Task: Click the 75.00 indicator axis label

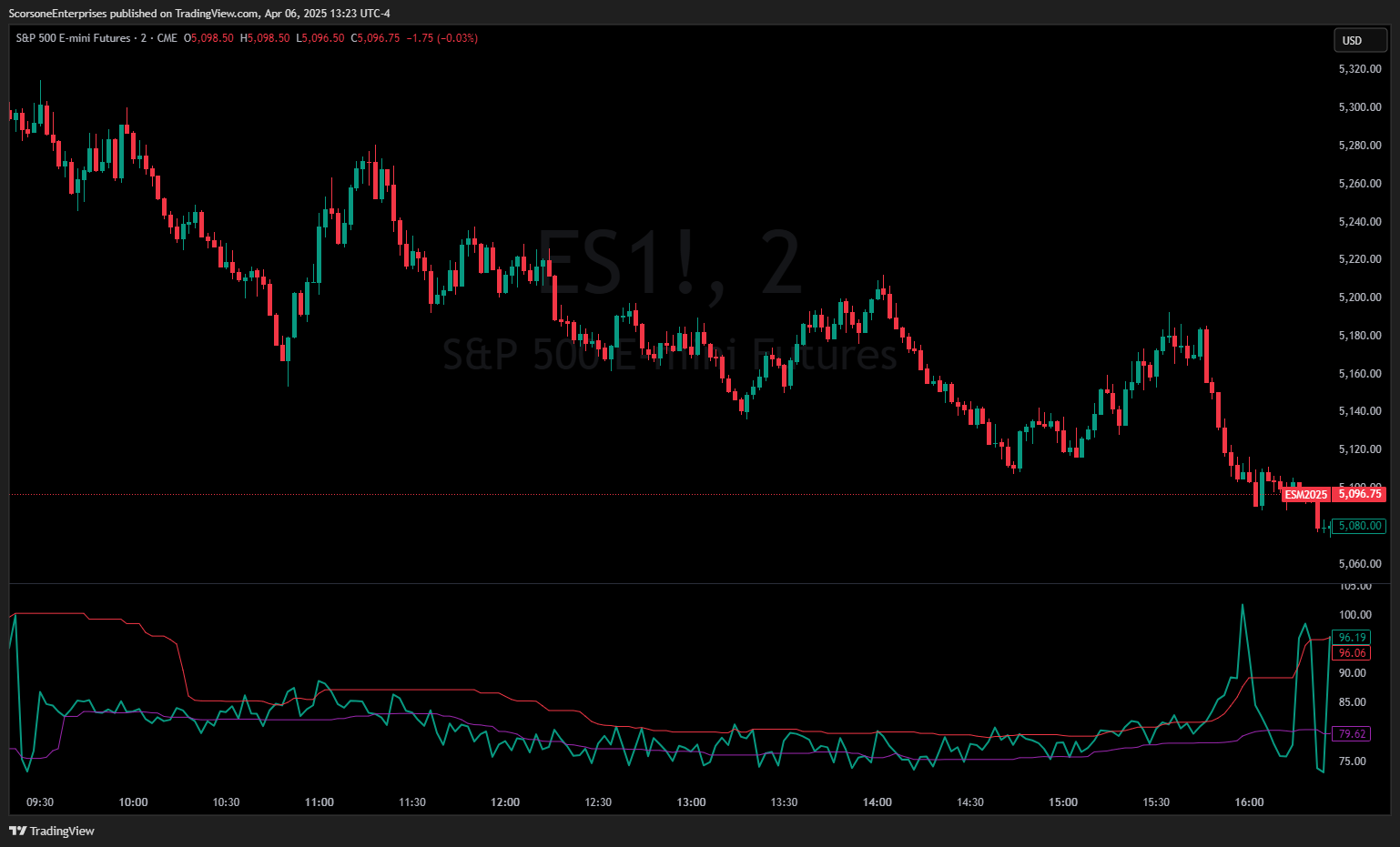Action: click(x=1354, y=761)
